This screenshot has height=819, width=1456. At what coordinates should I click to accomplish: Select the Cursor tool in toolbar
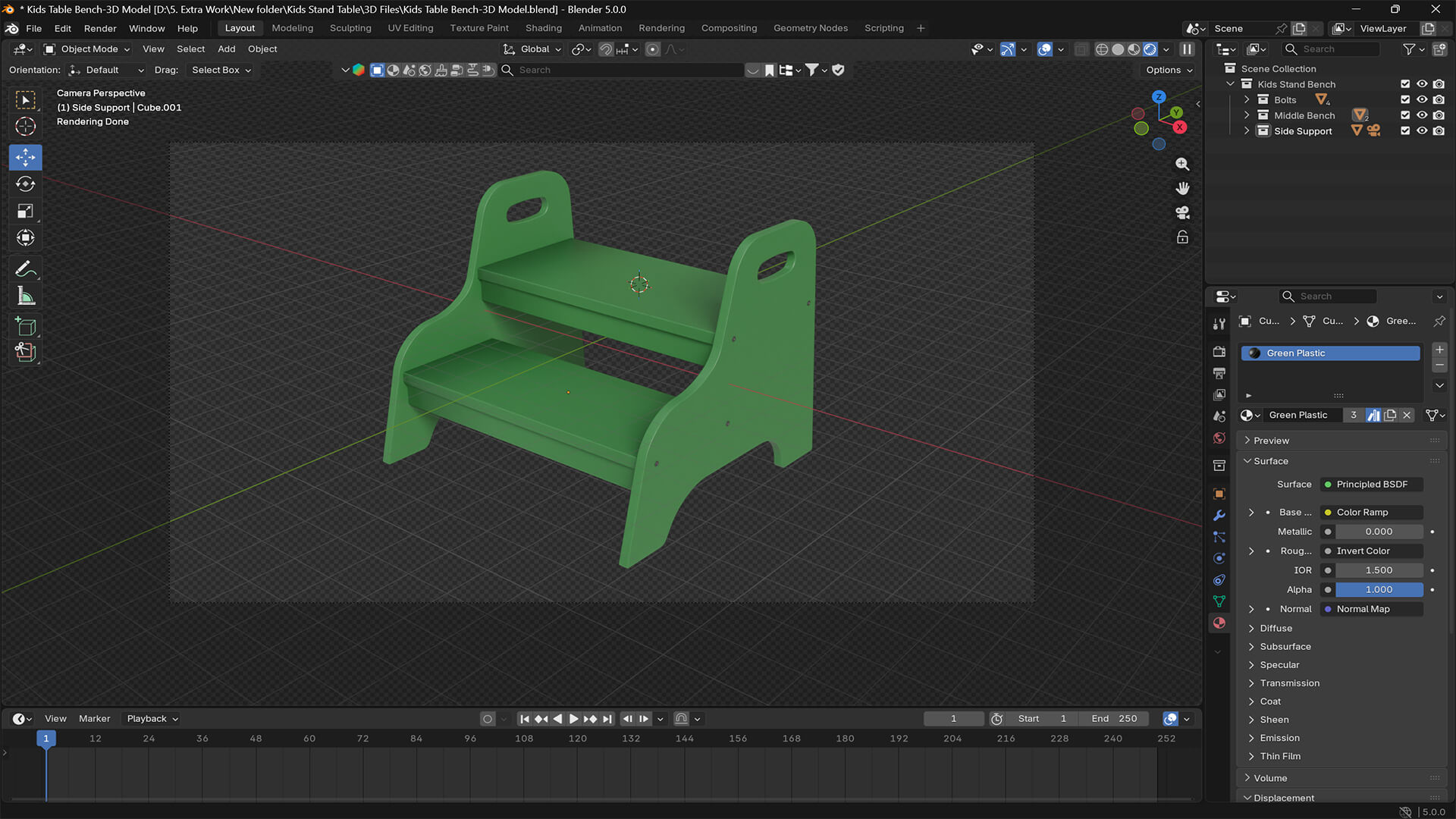click(x=25, y=127)
